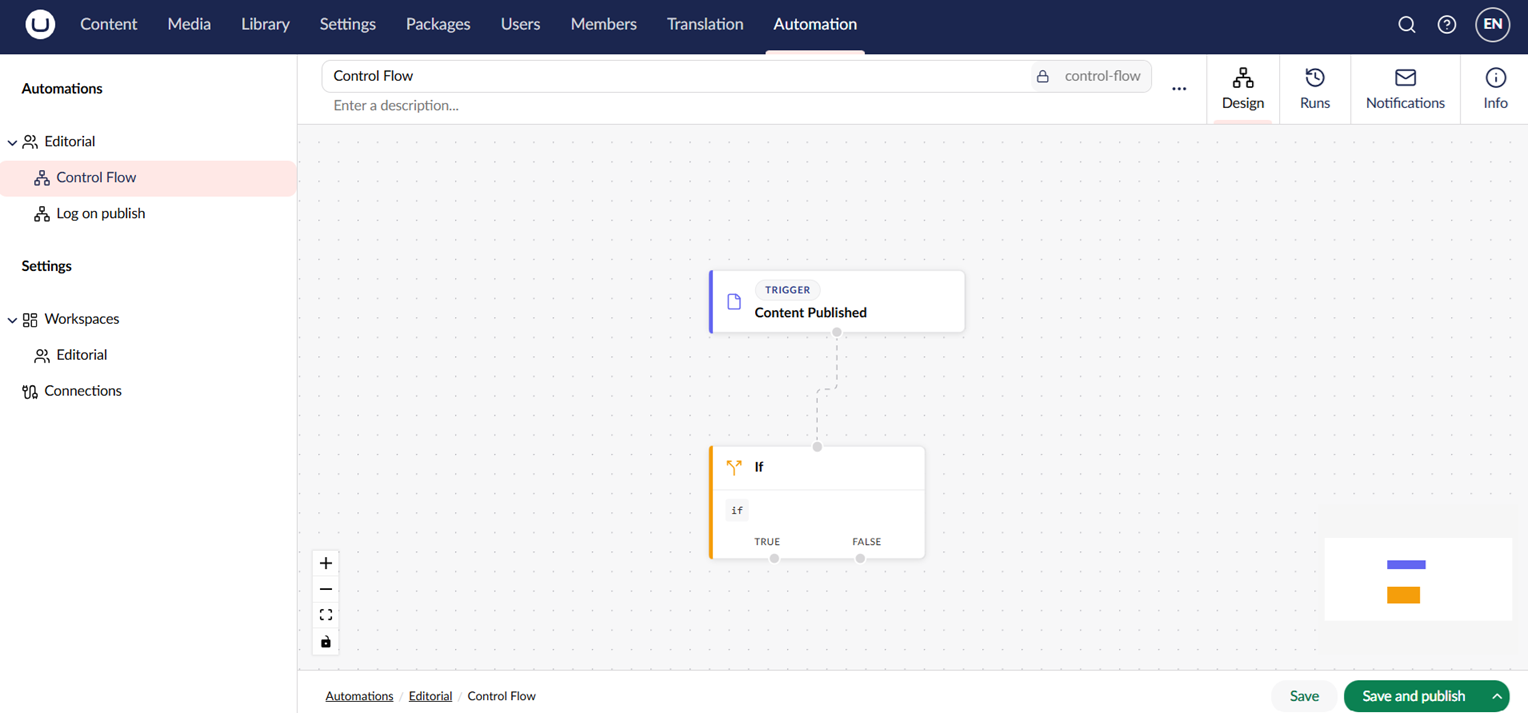Switch to the Settings section
Screen dimensions: 1528x713
point(348,24)
